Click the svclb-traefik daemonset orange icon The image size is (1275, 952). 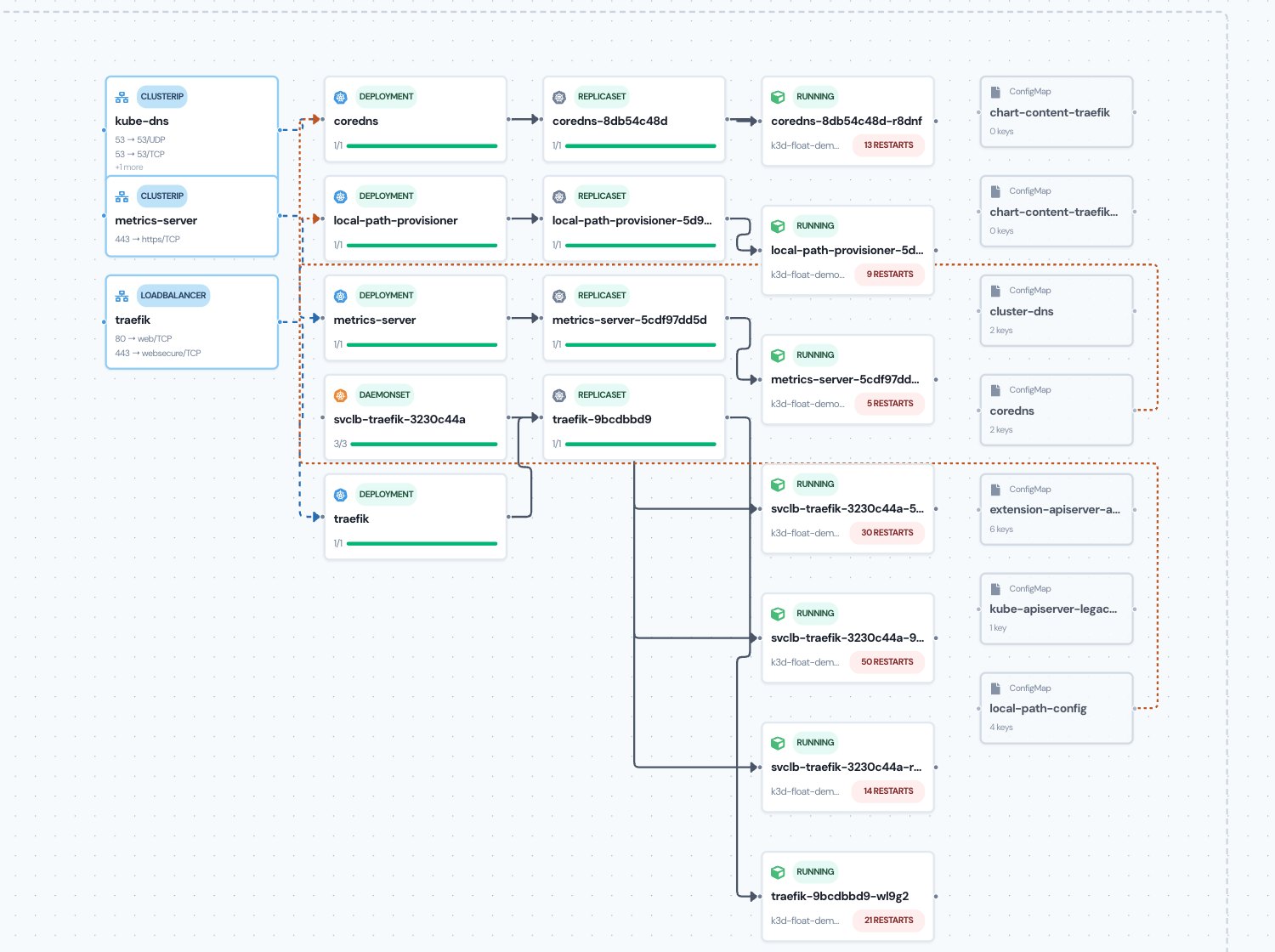pos(341,395)
